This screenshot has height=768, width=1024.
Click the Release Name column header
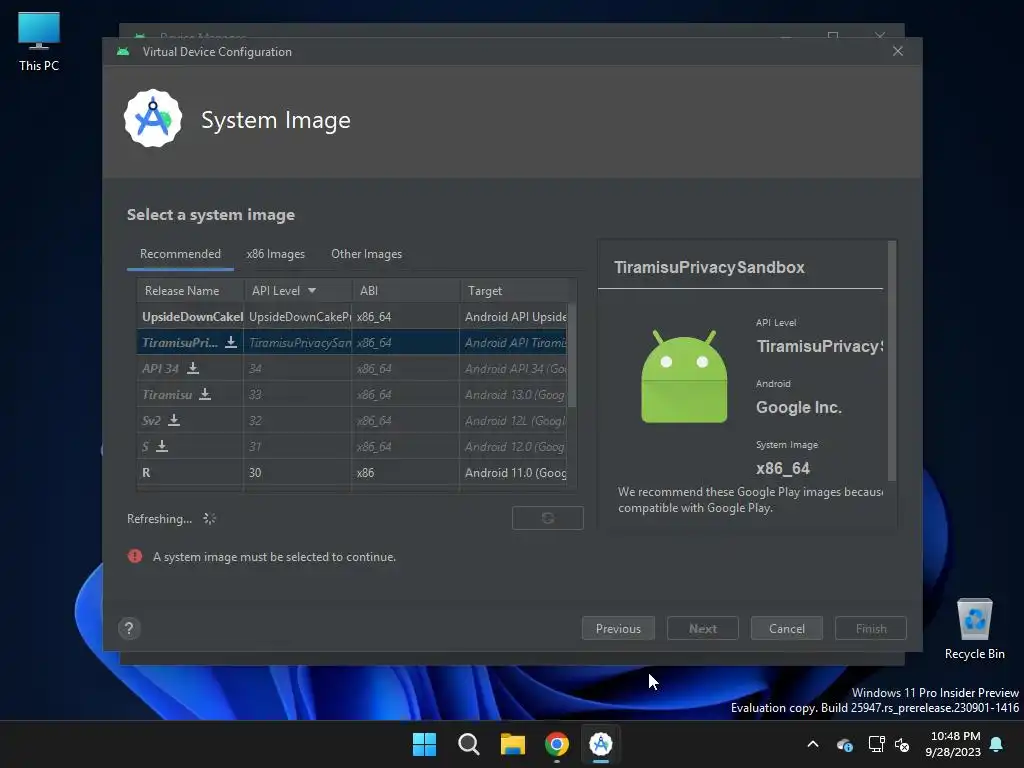[190, 291]
